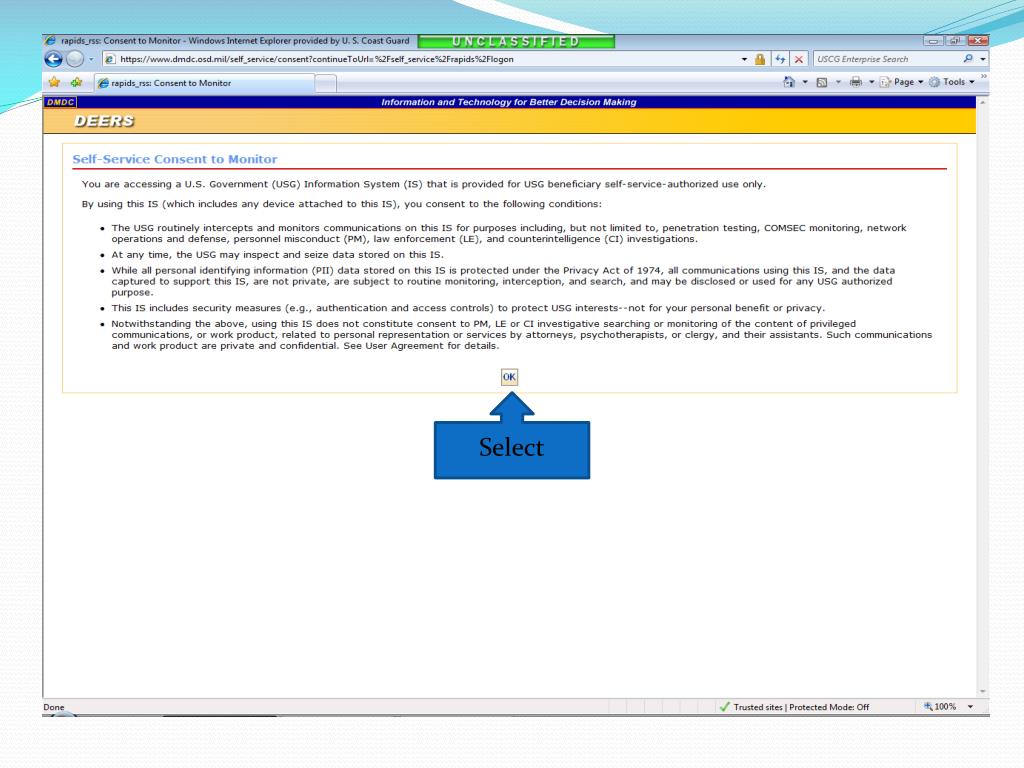Screen dimensions: 1024x768
Task: Open the Page menu
Action: (x=901, y=82)
